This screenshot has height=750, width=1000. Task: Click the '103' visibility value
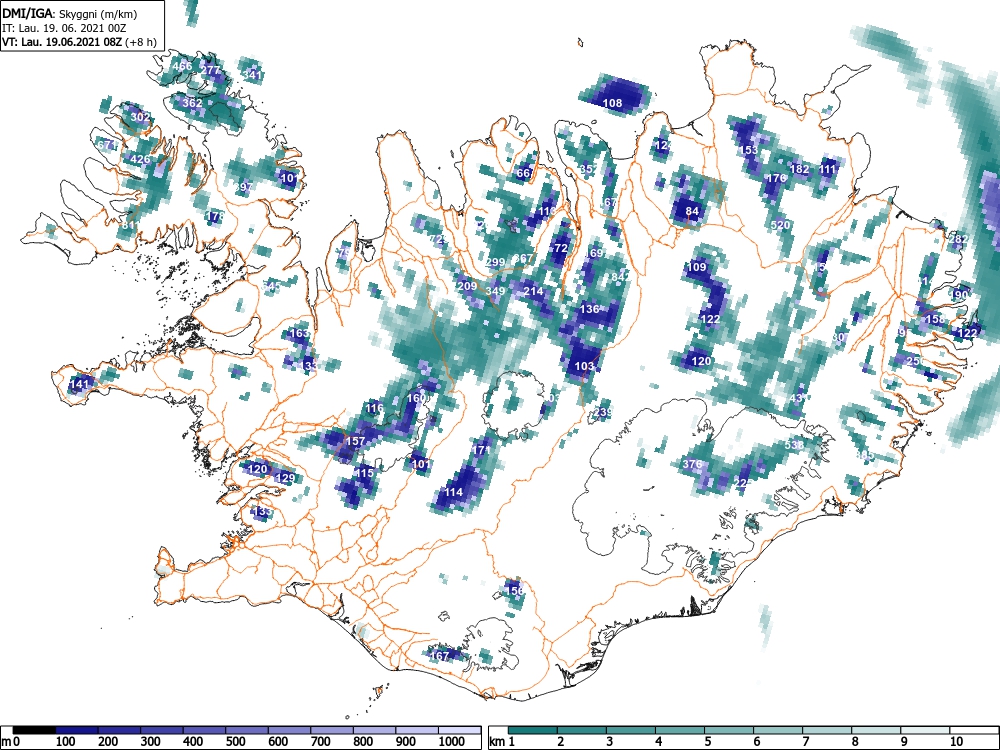click(x=584, y=366)
